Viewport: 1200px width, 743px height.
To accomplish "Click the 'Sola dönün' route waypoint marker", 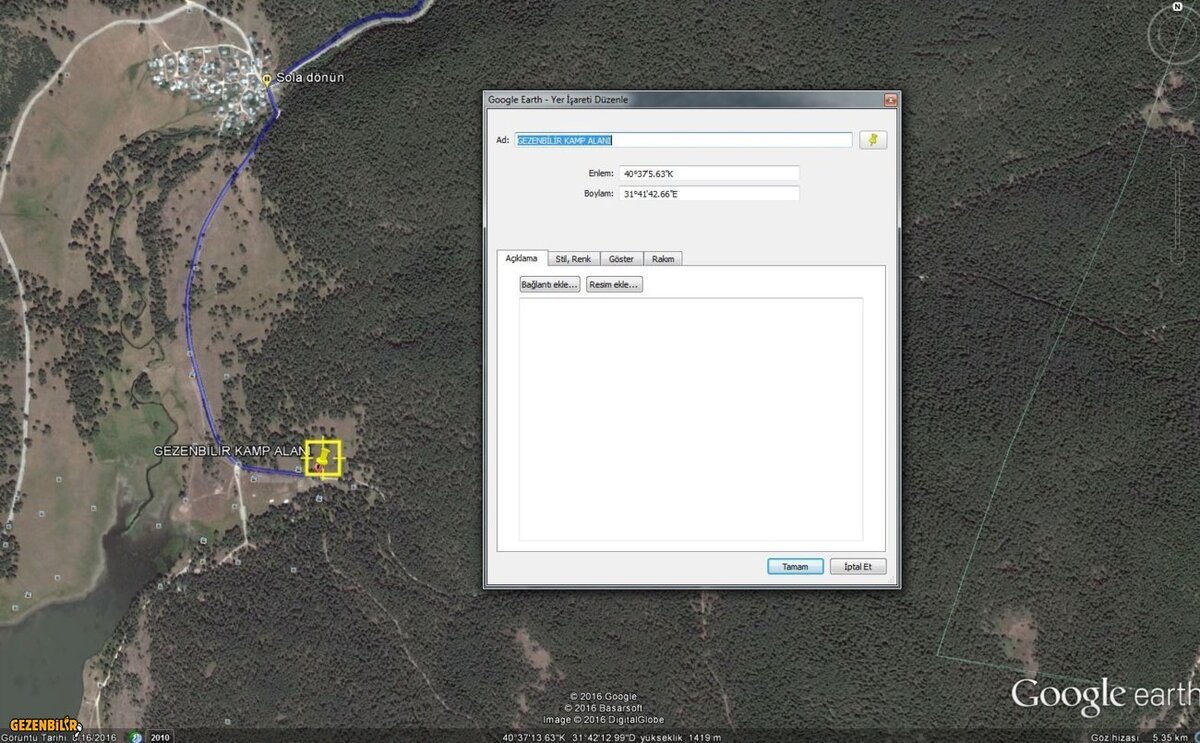I will coord(266,78).
